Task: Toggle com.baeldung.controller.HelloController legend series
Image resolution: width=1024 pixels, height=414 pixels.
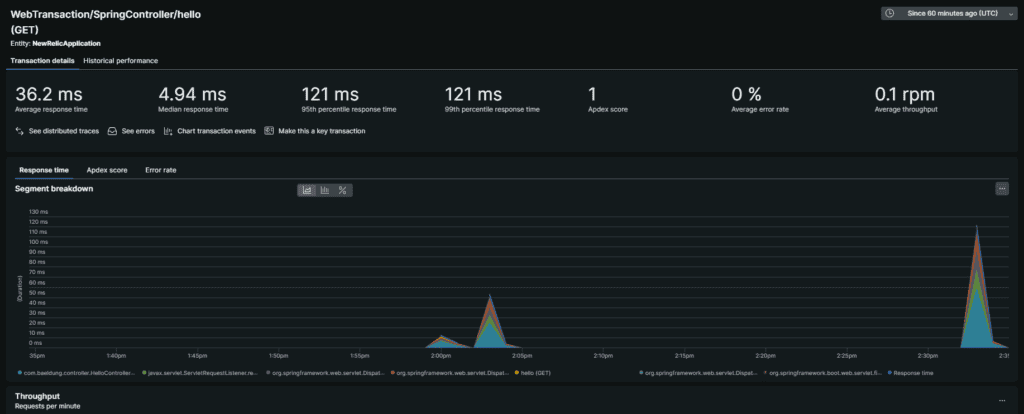Action: (80, 372)
